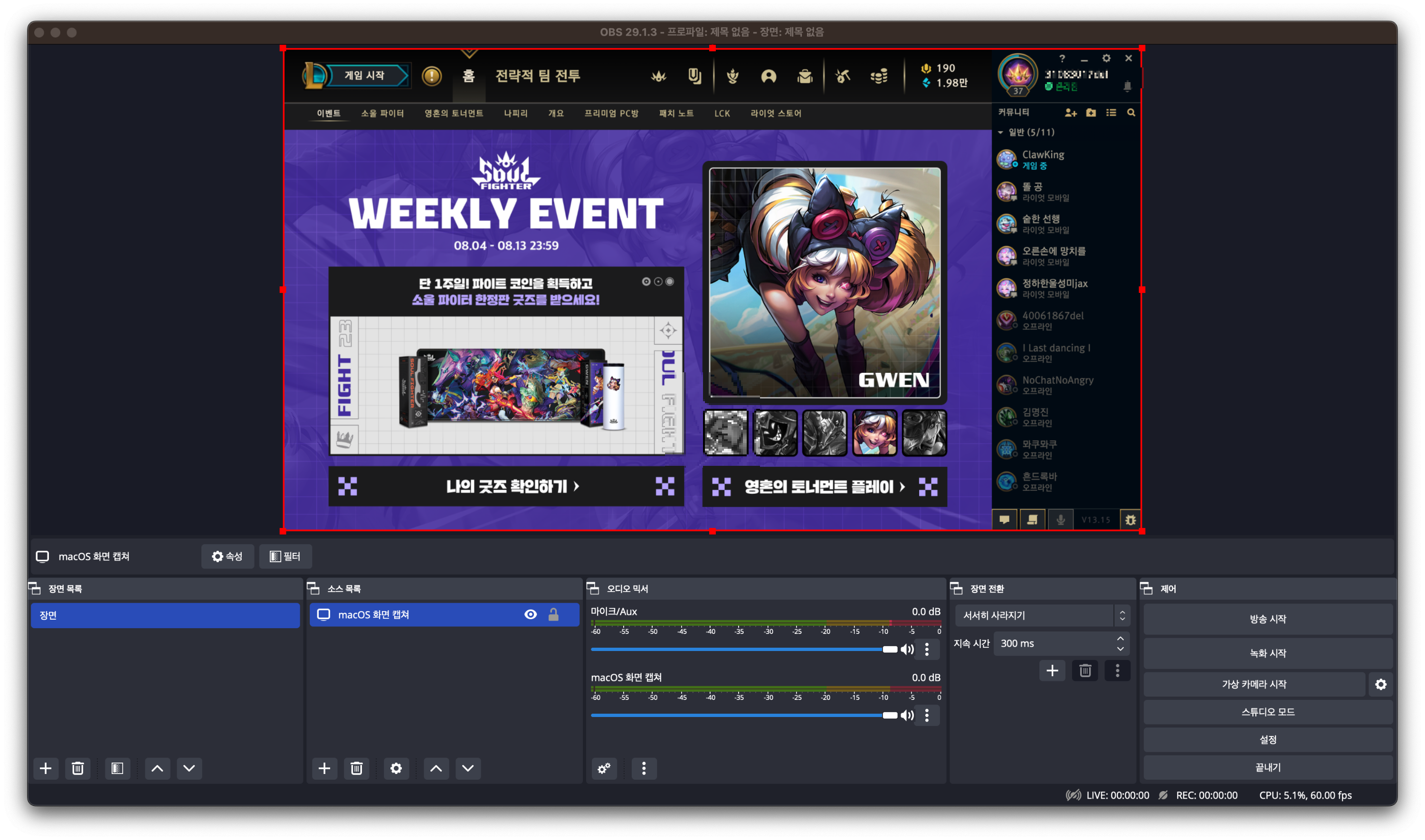This screenshot has width=1425, height=840.
Task: Lock the macOS 화면 캡쳐 source
Action: (553, 615)
